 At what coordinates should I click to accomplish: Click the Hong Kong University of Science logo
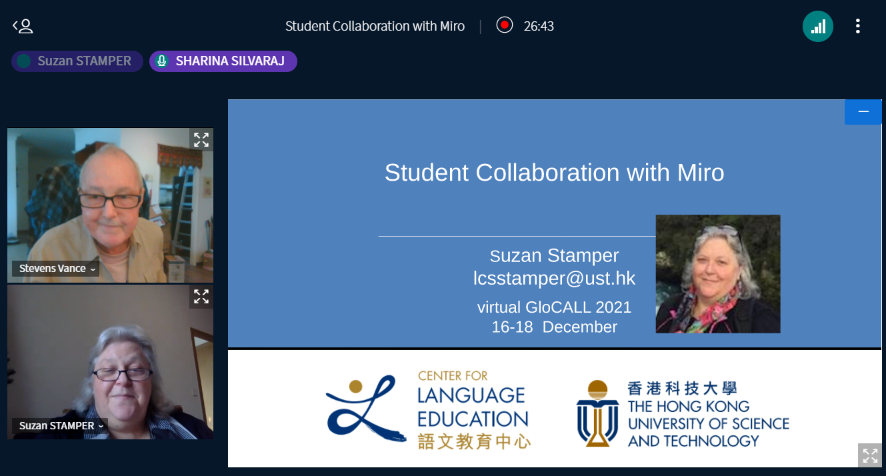(x=683, y=414)
